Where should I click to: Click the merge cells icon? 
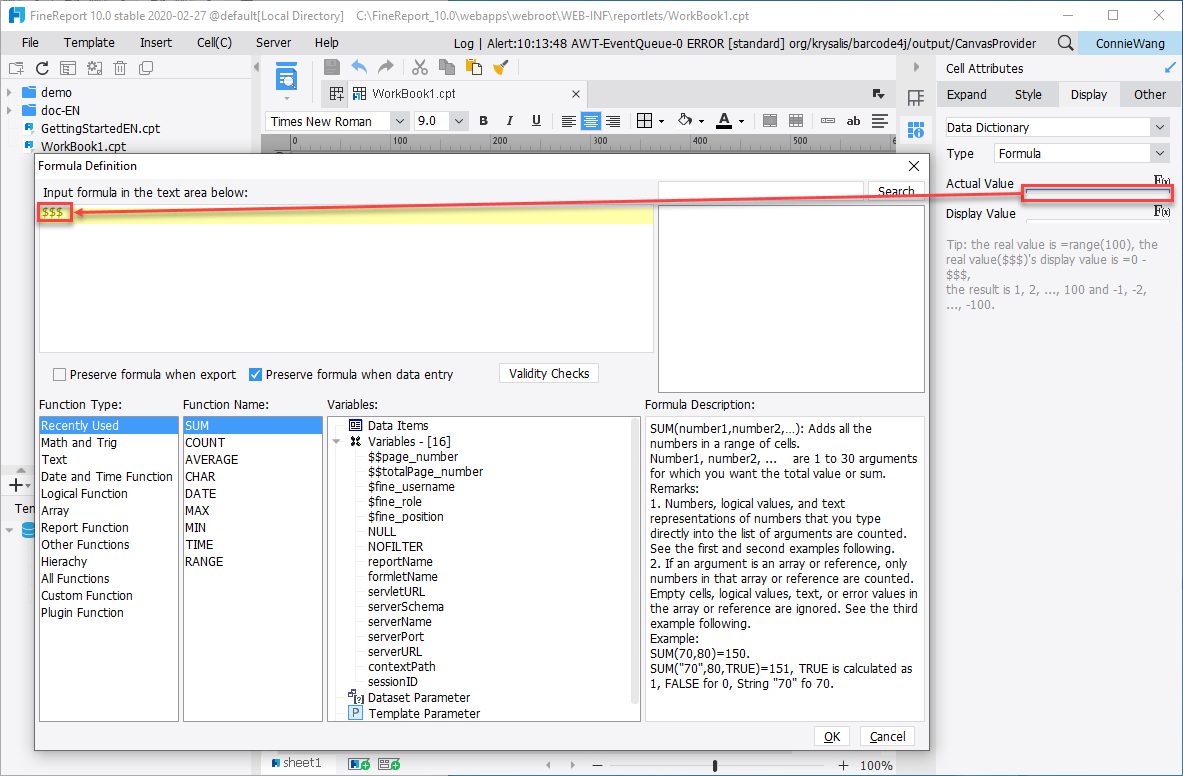[x=768, y=121]
